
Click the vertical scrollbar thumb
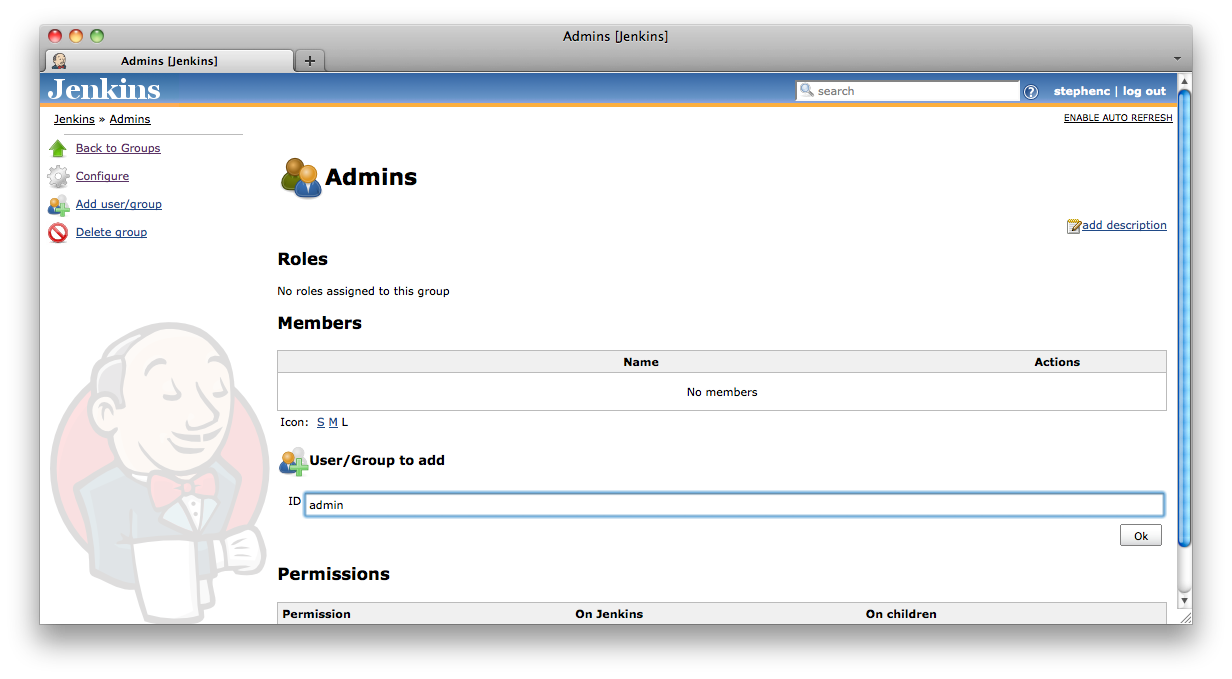[x=1184, y=319]
